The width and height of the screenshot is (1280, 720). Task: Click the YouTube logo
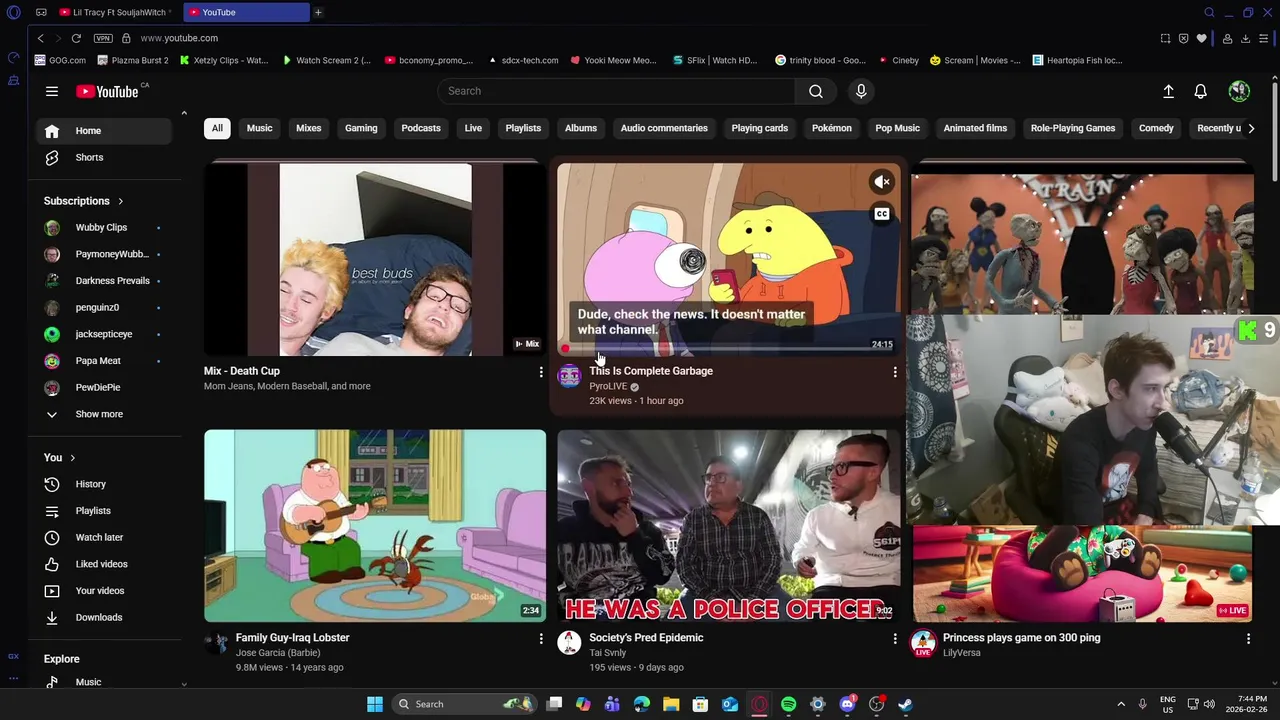(x=107, y=91)
